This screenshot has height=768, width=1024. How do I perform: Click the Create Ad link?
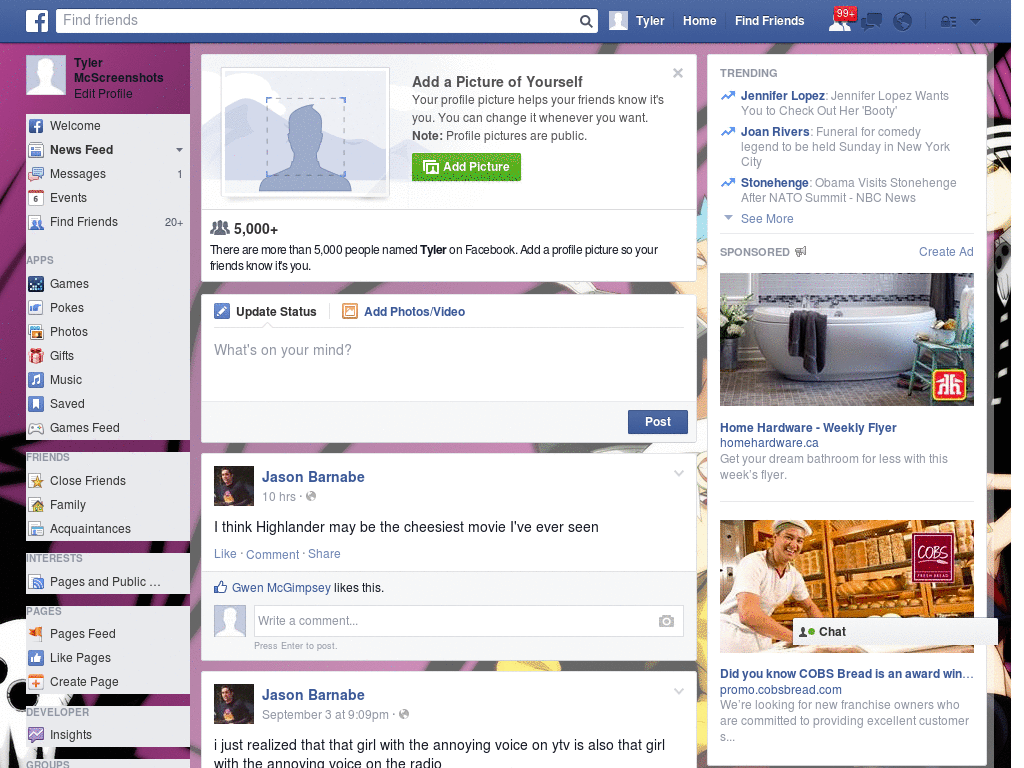tap(946, 252)
